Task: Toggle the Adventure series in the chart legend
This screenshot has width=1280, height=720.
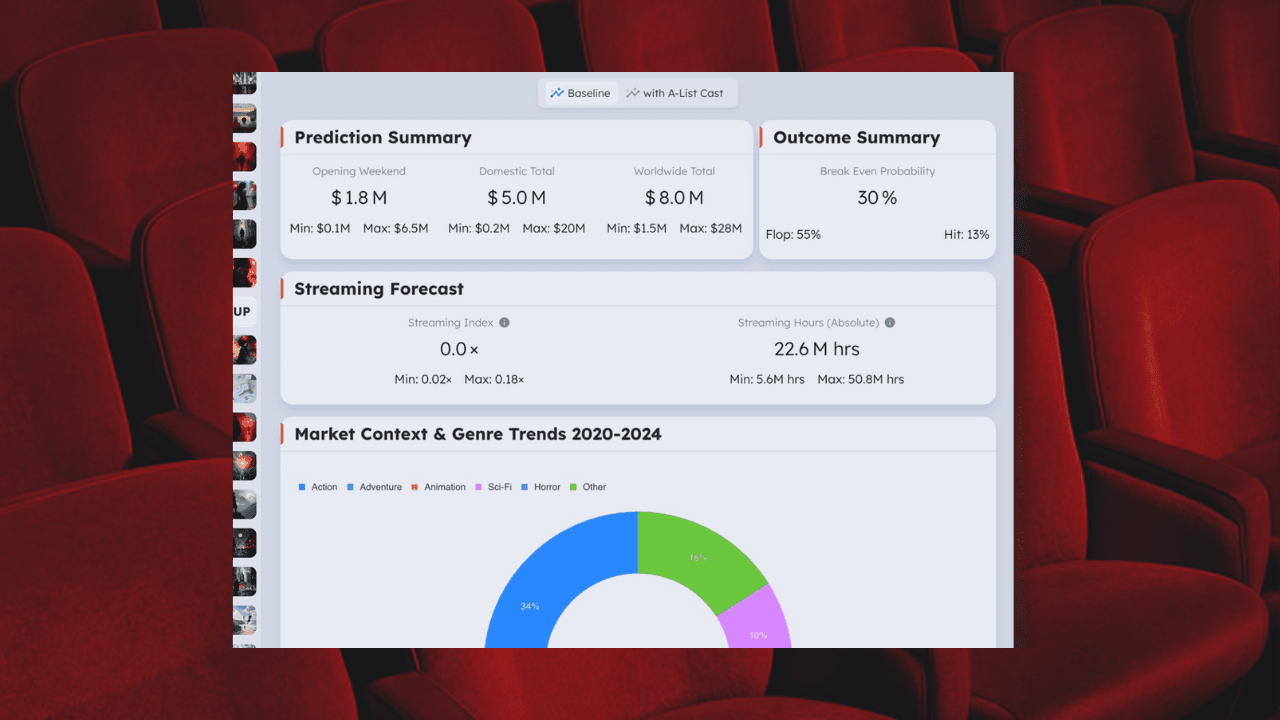Action: coord(374,487)
